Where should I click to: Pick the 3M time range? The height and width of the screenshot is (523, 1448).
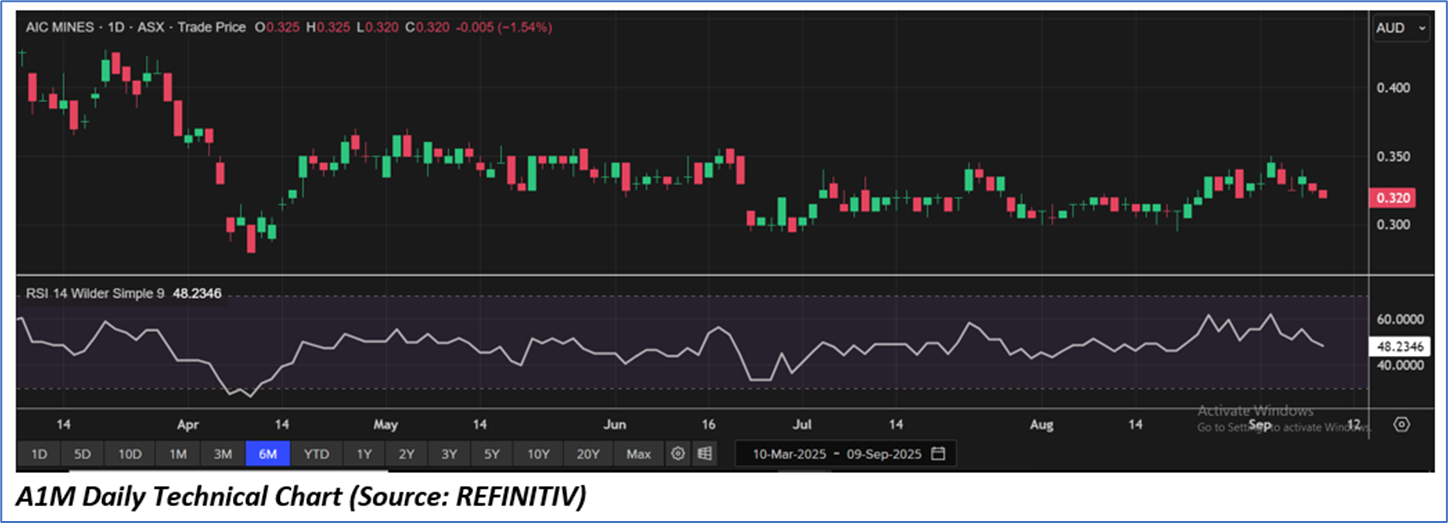coord(223,454)
